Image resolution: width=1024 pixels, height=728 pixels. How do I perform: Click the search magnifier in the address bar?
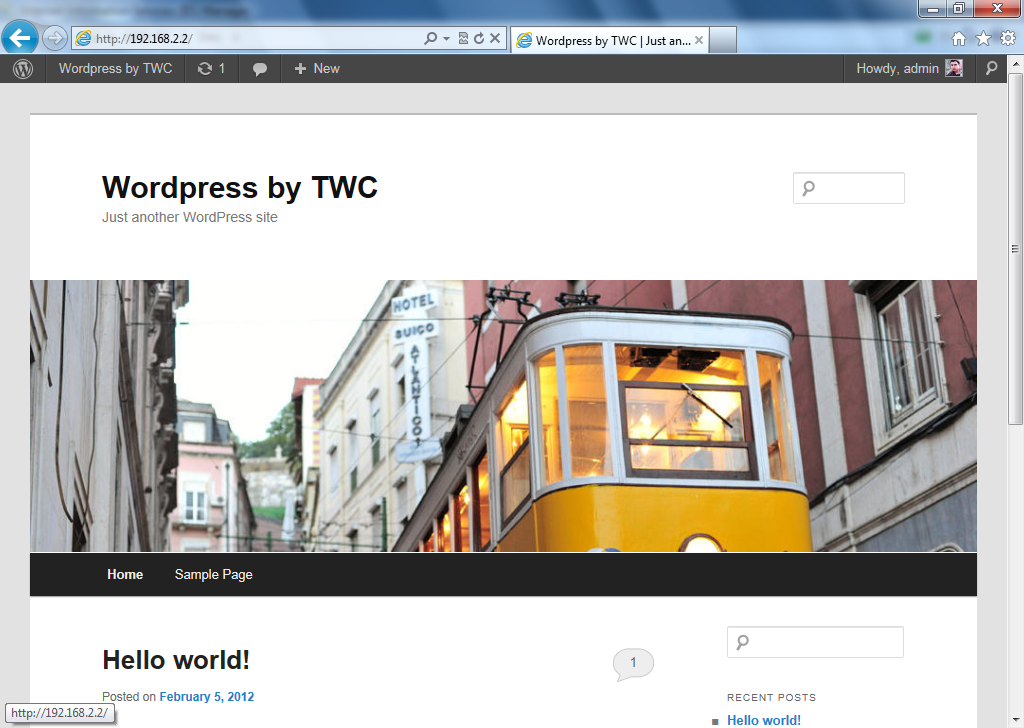point(430,39)
